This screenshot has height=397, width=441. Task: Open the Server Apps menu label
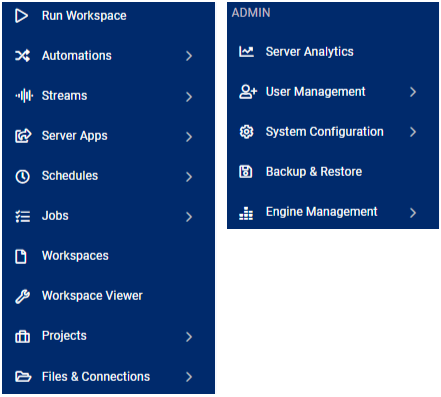pyautogui.click(x=75, y=136)
